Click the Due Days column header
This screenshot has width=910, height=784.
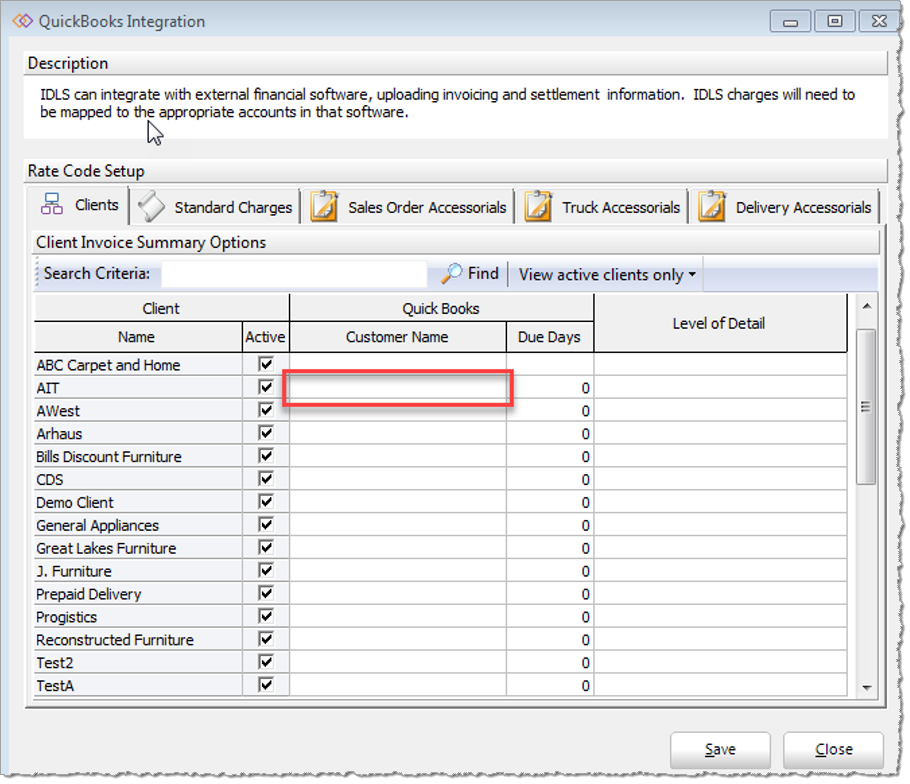click(550, 337)
